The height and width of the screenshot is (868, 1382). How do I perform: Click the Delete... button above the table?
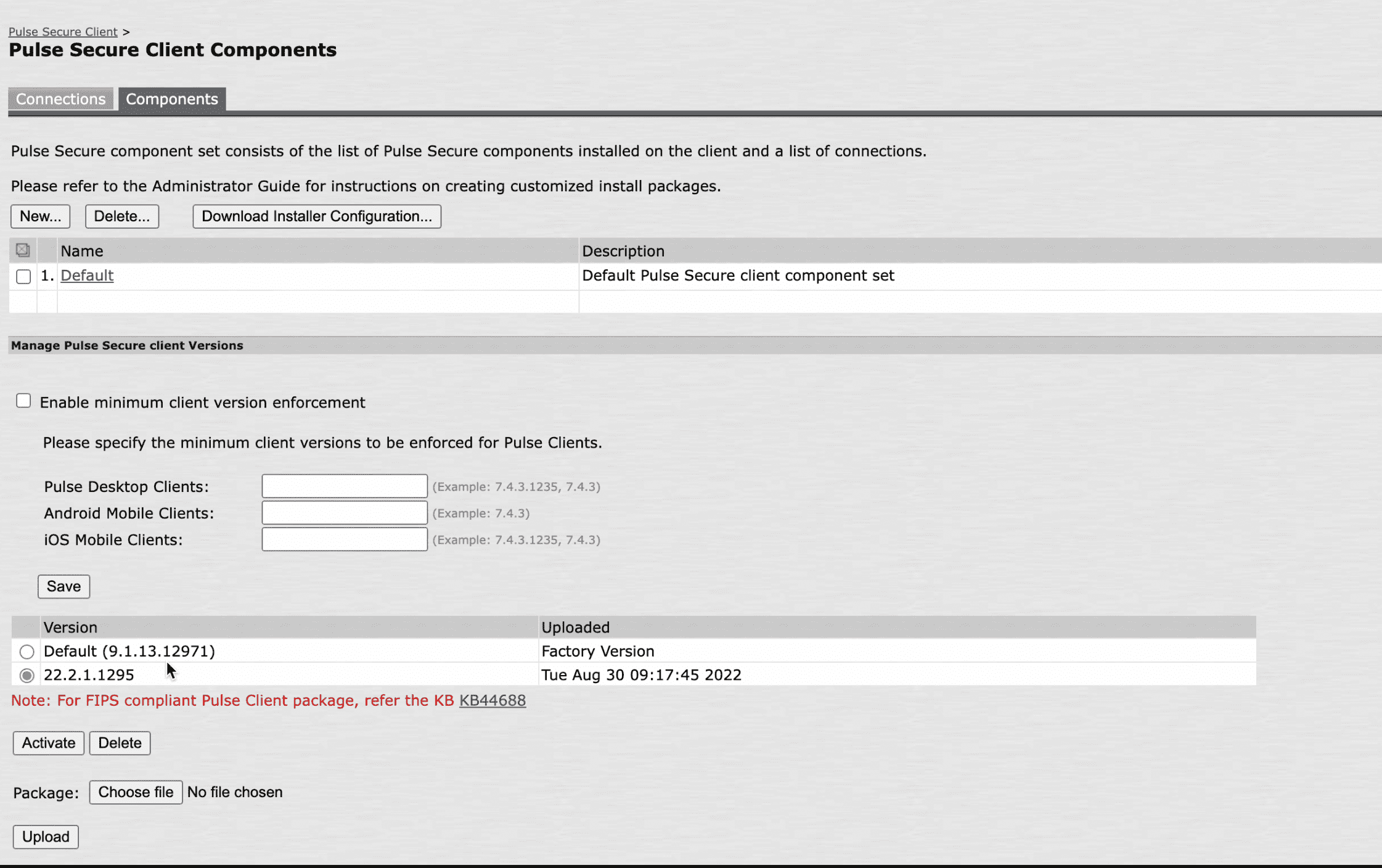coord(121,216)
